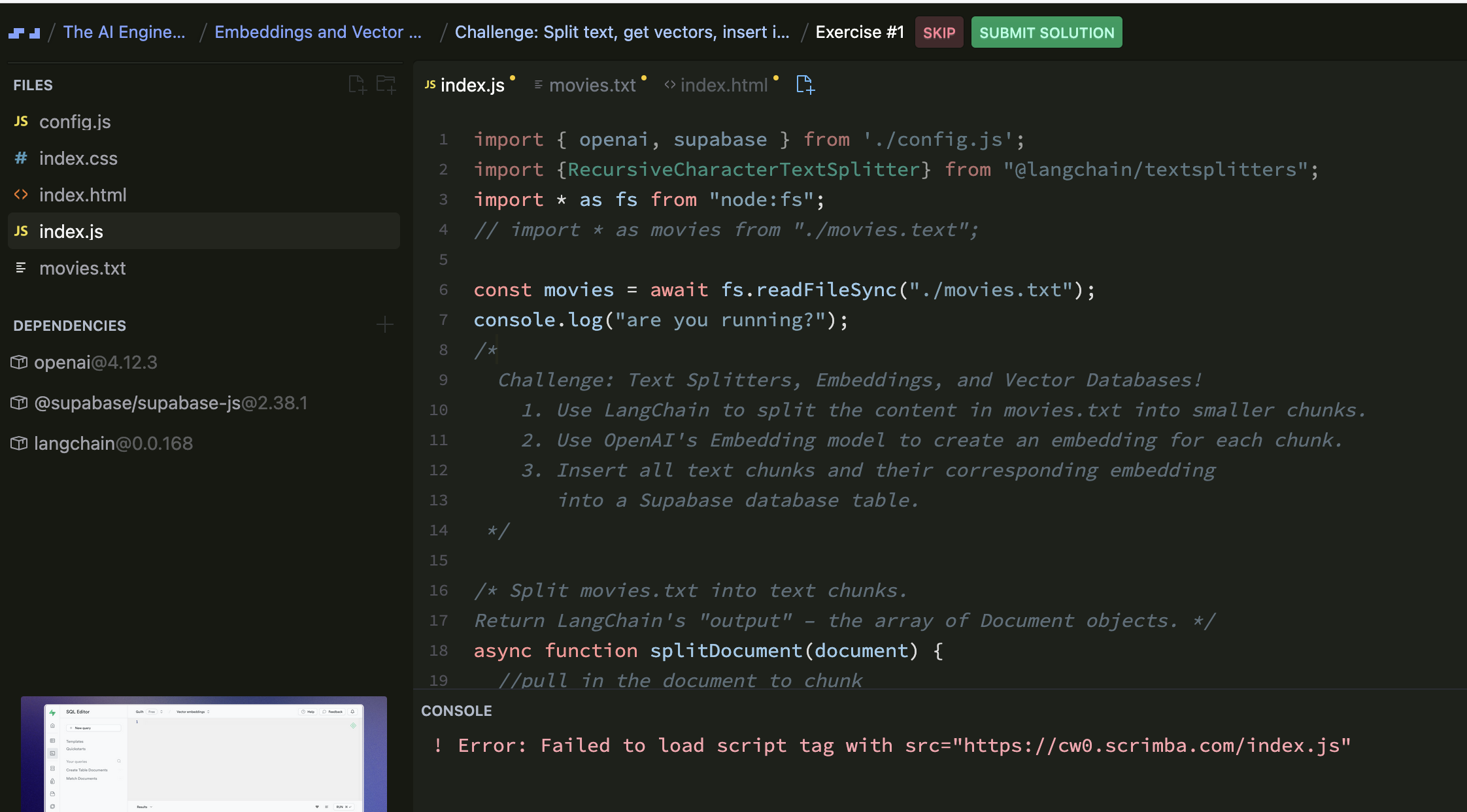
Task: Click the Scrimba logo icon
Action: coord(25,33)
